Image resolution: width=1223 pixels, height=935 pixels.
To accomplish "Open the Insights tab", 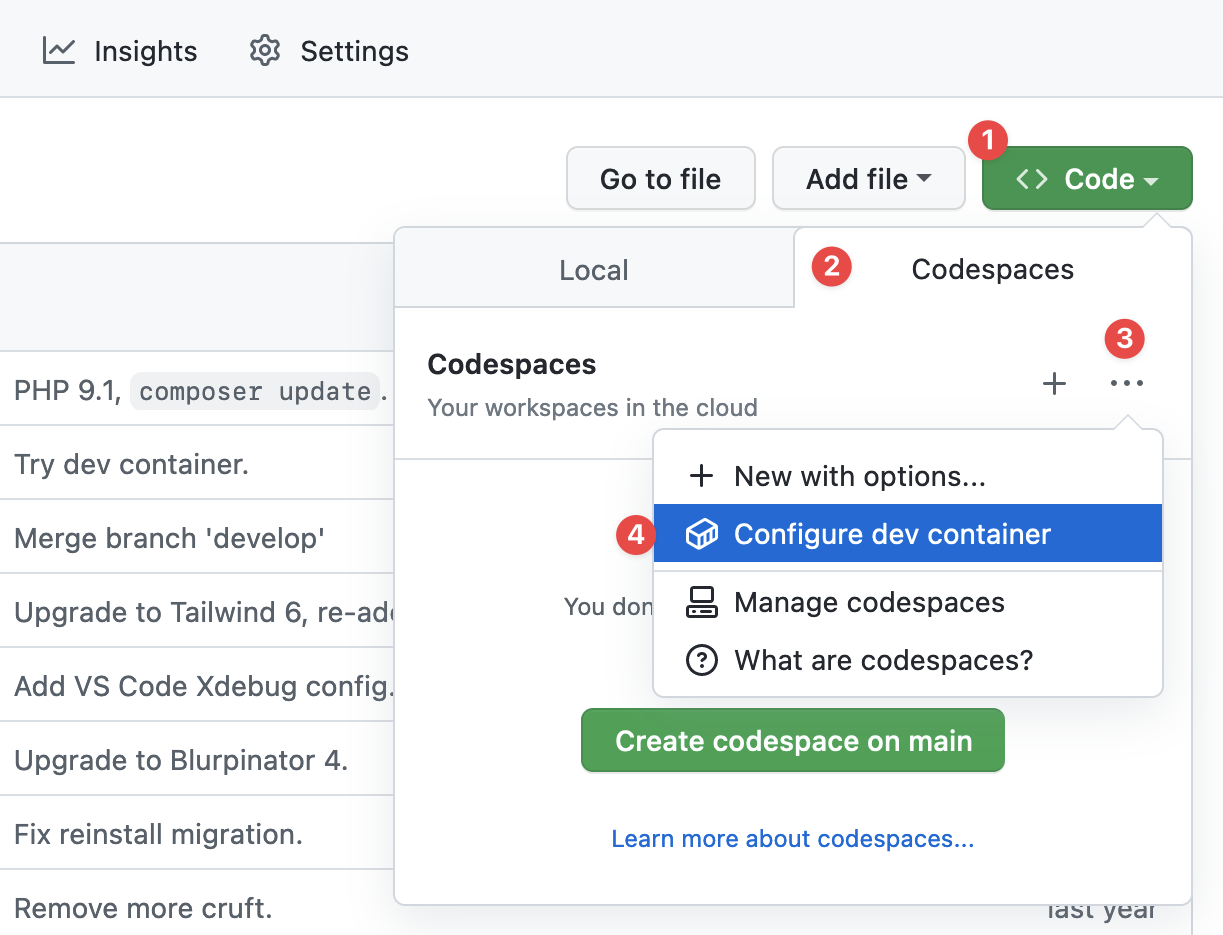I will [x=120, y=51].
